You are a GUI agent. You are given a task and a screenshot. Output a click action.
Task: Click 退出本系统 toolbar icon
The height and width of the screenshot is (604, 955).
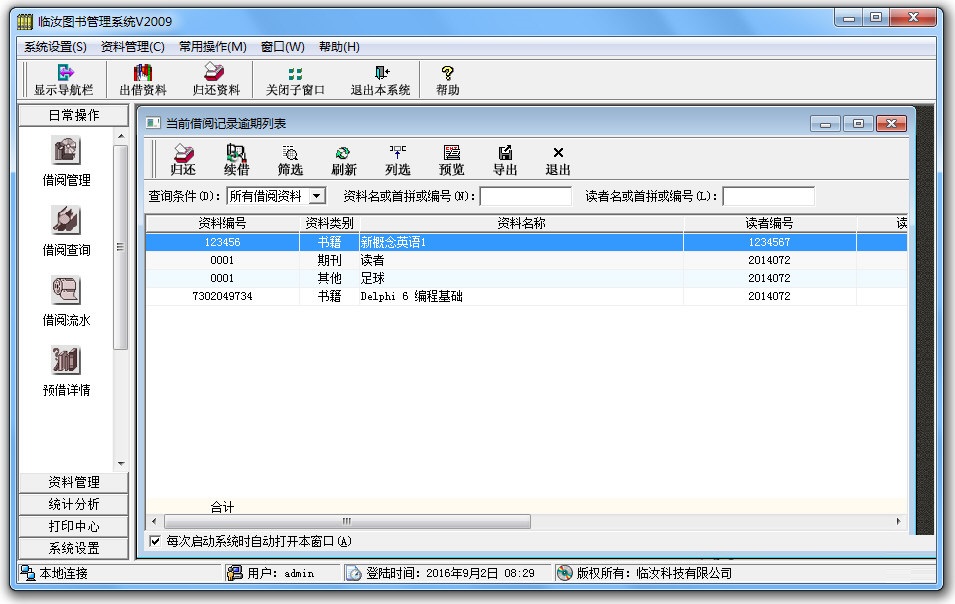[381, 73]
